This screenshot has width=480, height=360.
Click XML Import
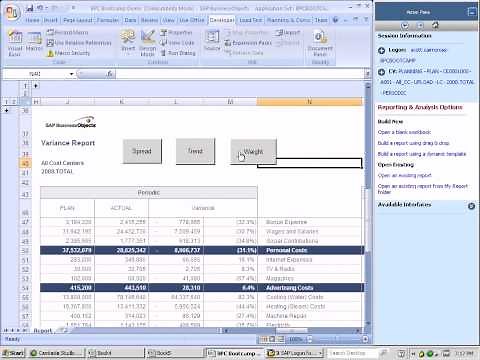pos(288,32)
